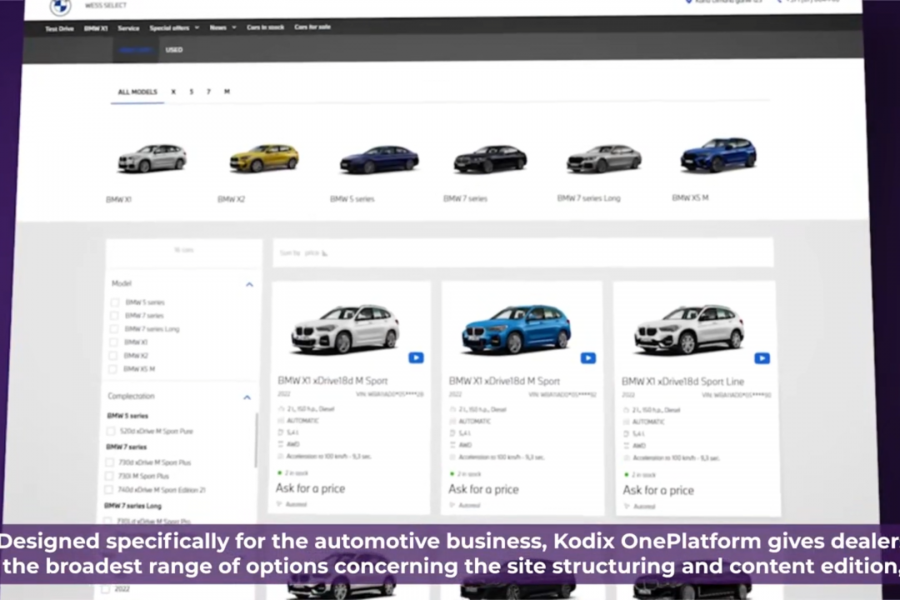The image size is (900, 600).
Task: Play video on the xDrive18d Sport Line card
Action: (762, 358)
